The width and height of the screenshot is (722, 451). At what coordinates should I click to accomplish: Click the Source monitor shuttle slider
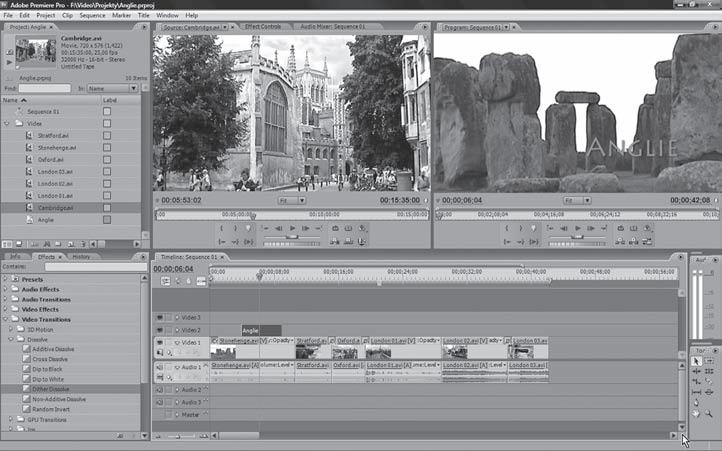tap(292, 237)
